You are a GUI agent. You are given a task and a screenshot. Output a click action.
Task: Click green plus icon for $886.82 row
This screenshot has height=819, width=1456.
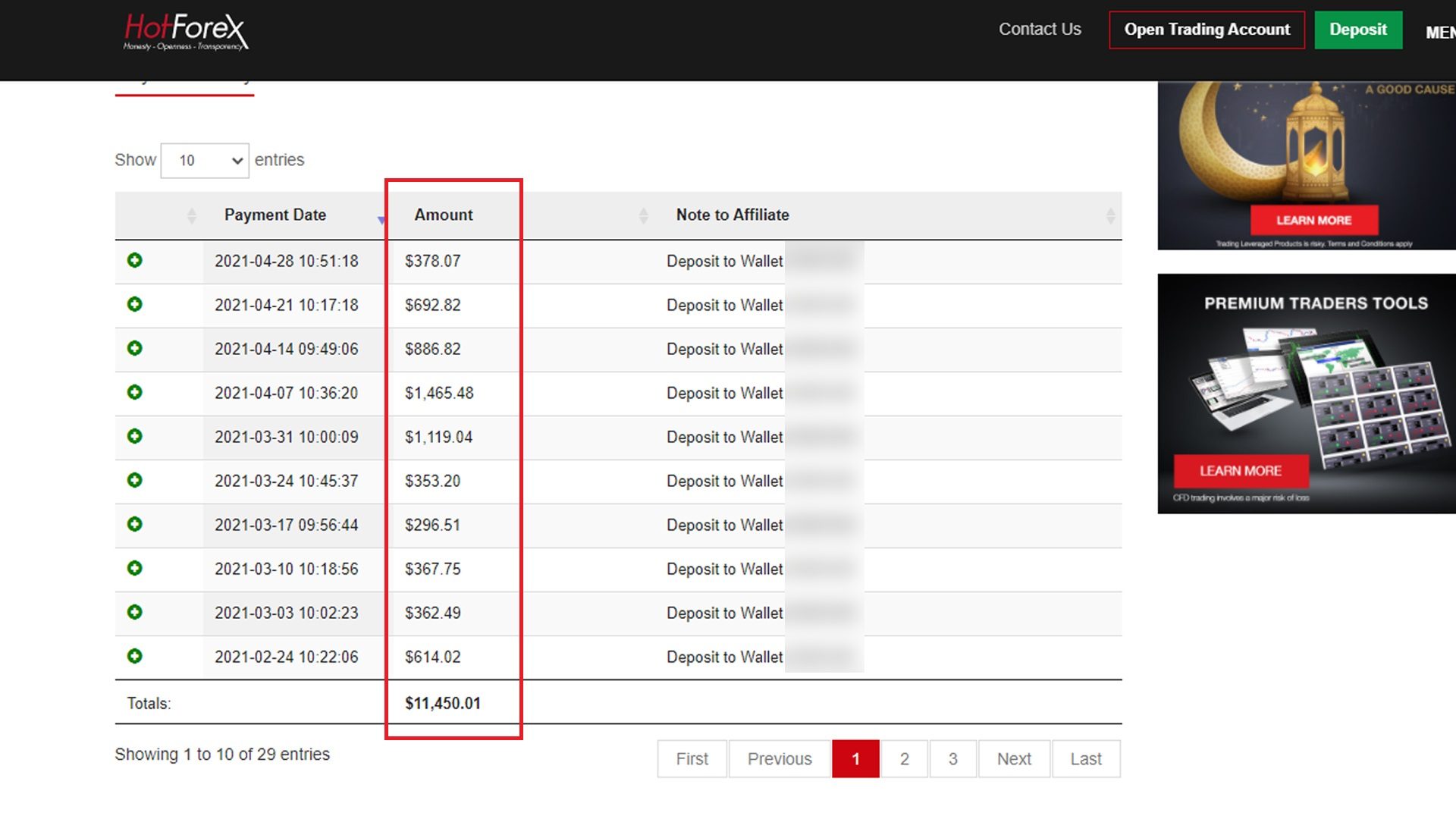pos(135,349)
